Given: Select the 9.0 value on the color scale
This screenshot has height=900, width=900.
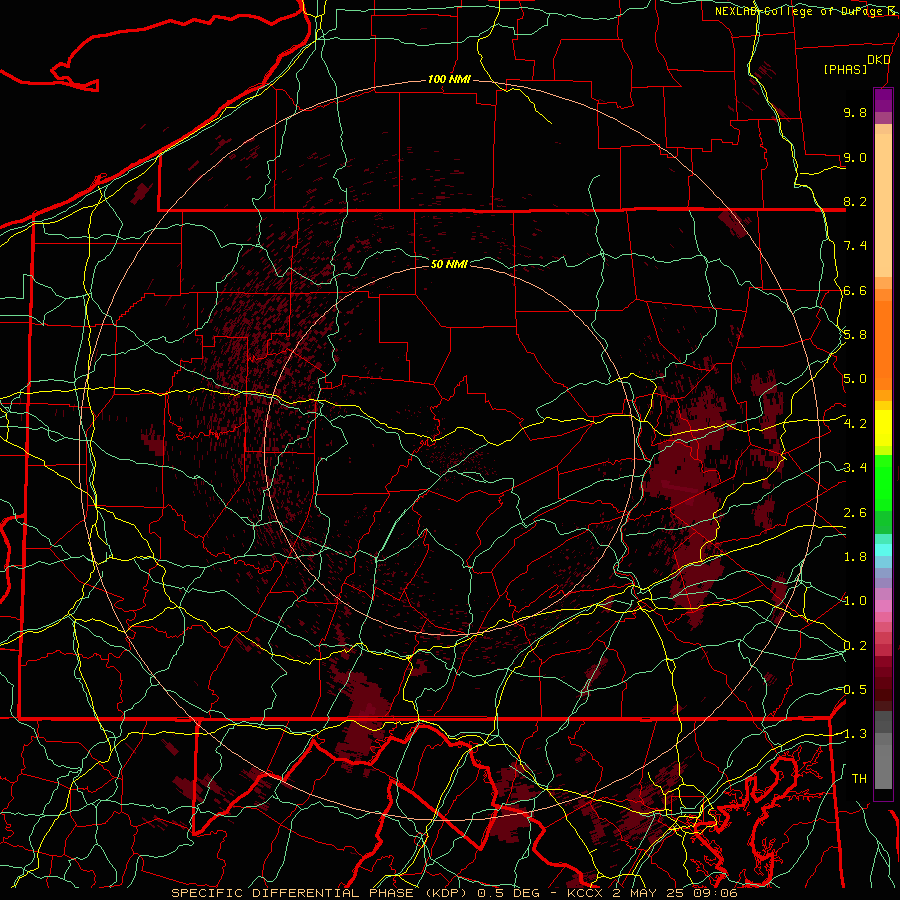Looking at the screenshot, I should tap(855, 157).
